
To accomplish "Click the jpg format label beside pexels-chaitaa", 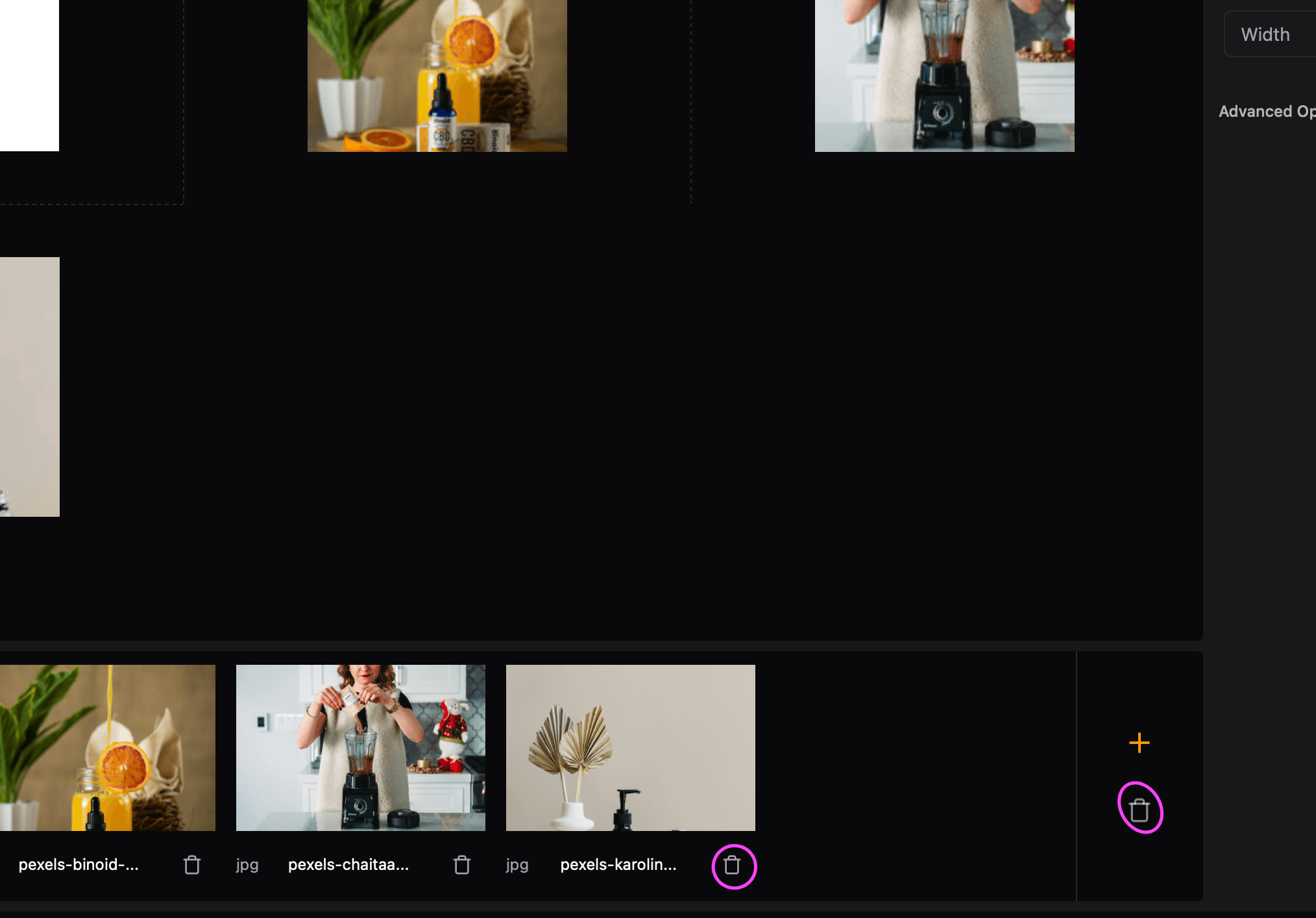I will [x=247, y=865].
